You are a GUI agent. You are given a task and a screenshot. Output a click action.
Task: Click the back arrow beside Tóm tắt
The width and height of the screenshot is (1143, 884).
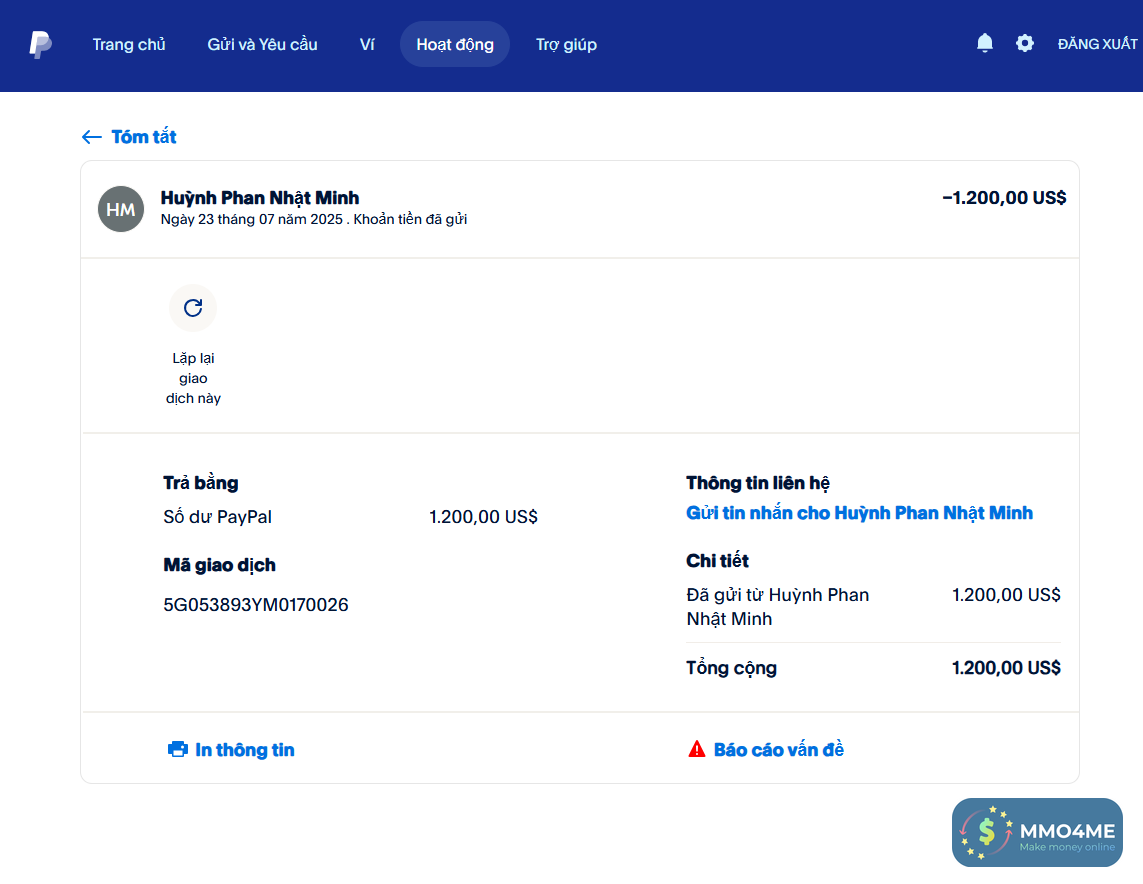92,137
